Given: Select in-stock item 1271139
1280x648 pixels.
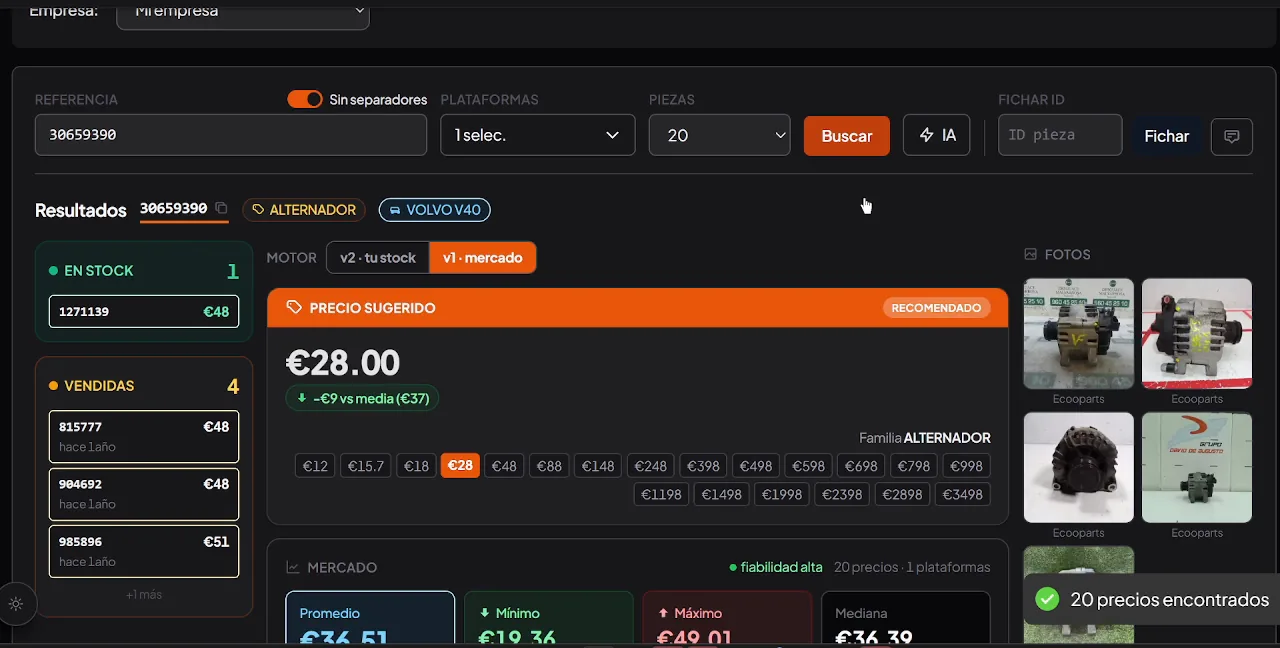Looking at the screenshot, I should tap(144, 311).
